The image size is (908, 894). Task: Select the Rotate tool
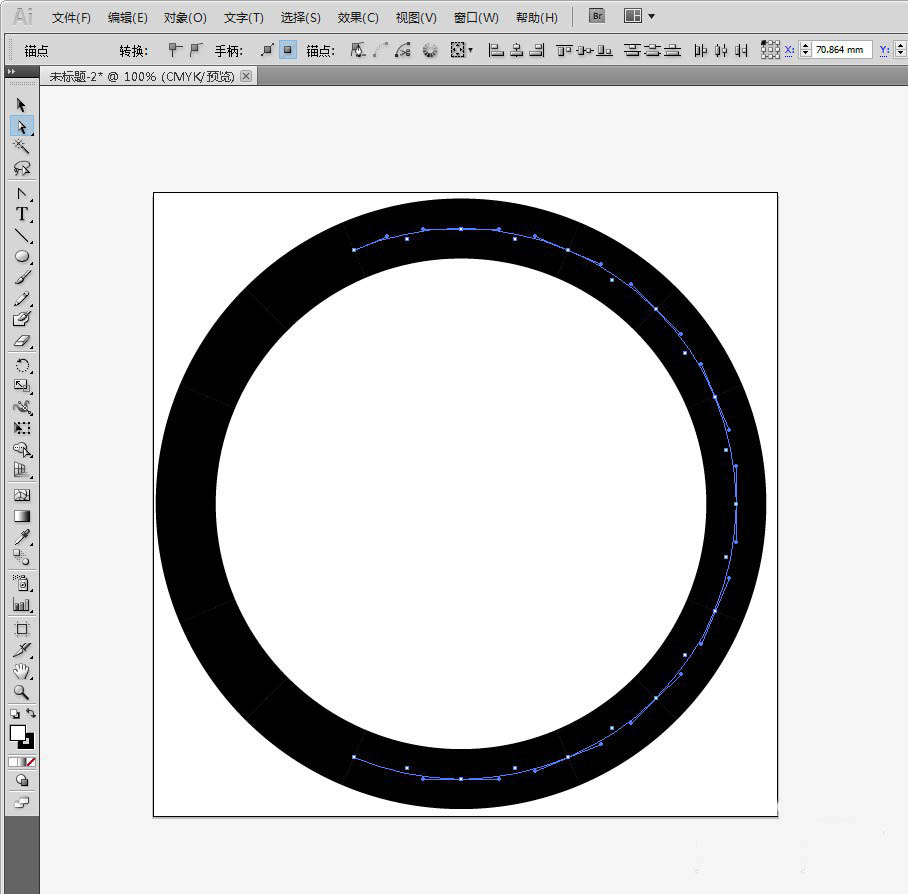[21, 366]
